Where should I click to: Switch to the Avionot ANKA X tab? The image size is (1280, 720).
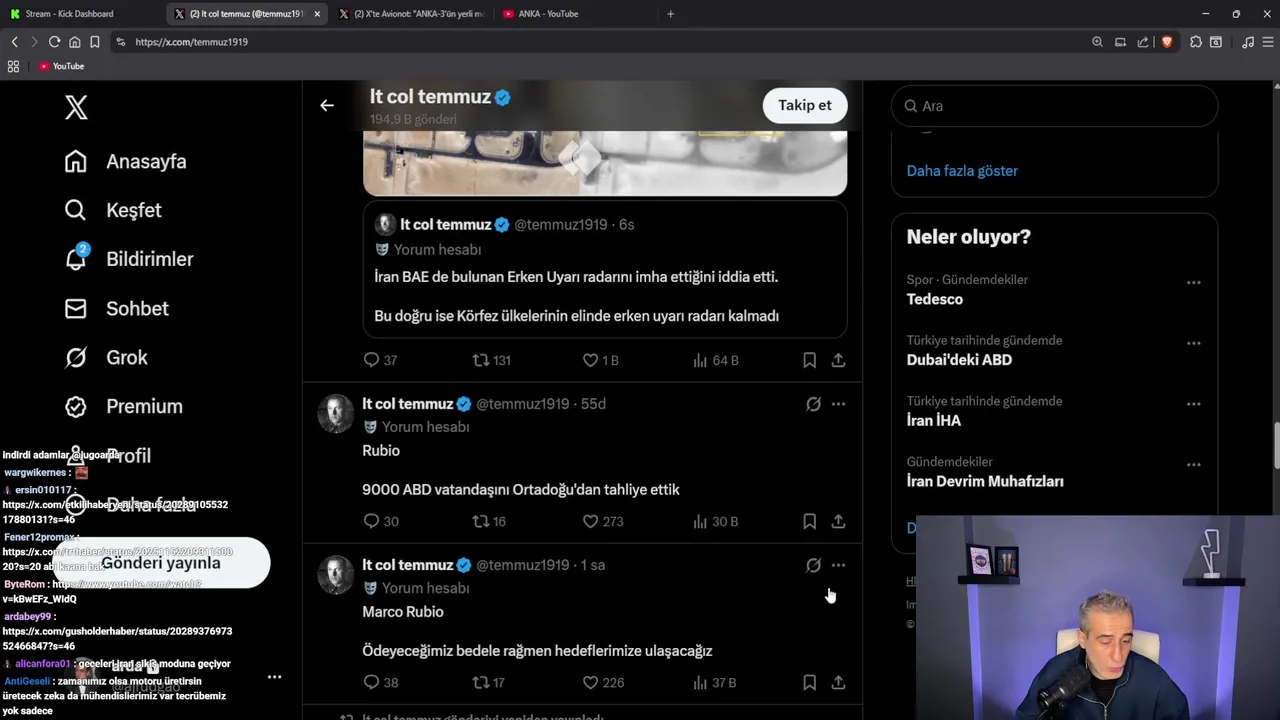[410, 14]
